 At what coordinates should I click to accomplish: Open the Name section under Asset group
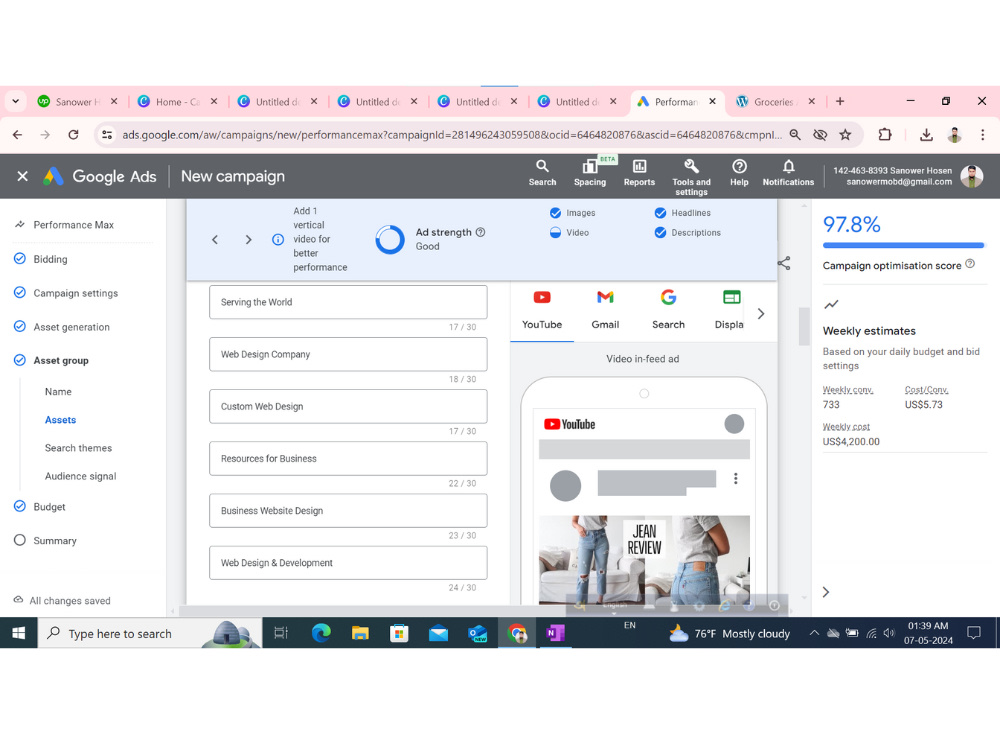(58, 392)
